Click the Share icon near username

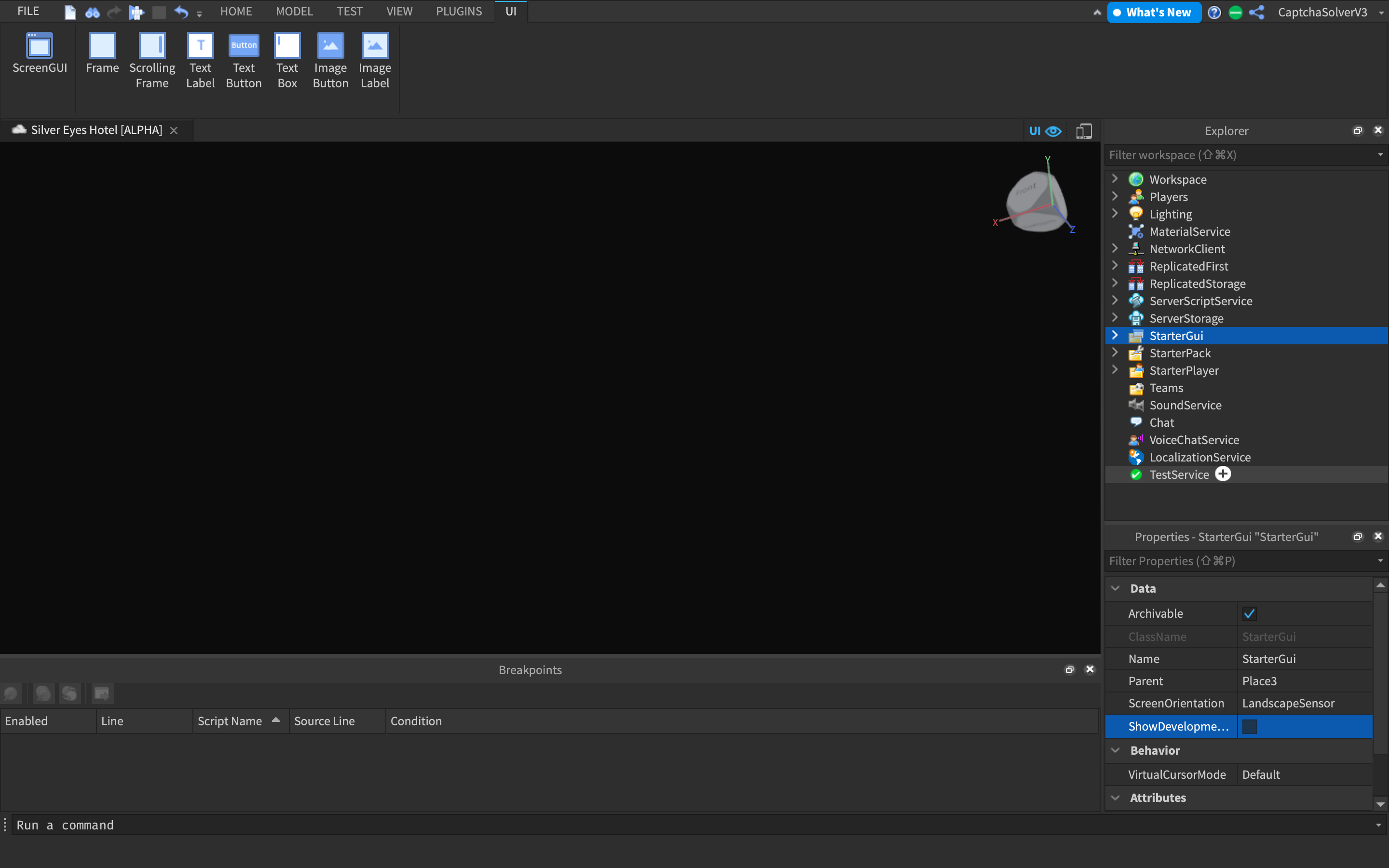1256,13
